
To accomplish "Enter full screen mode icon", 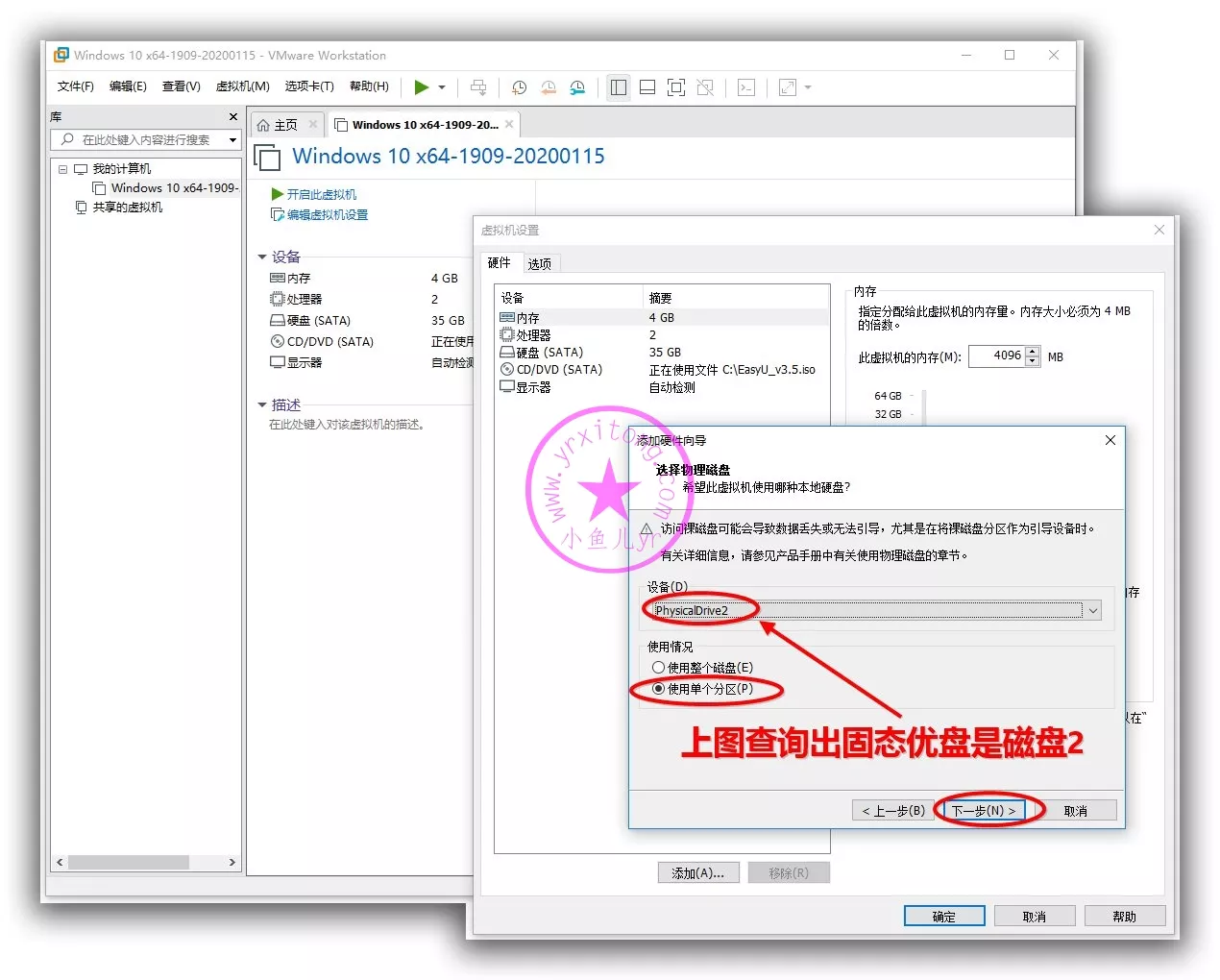I will [676, 87].
